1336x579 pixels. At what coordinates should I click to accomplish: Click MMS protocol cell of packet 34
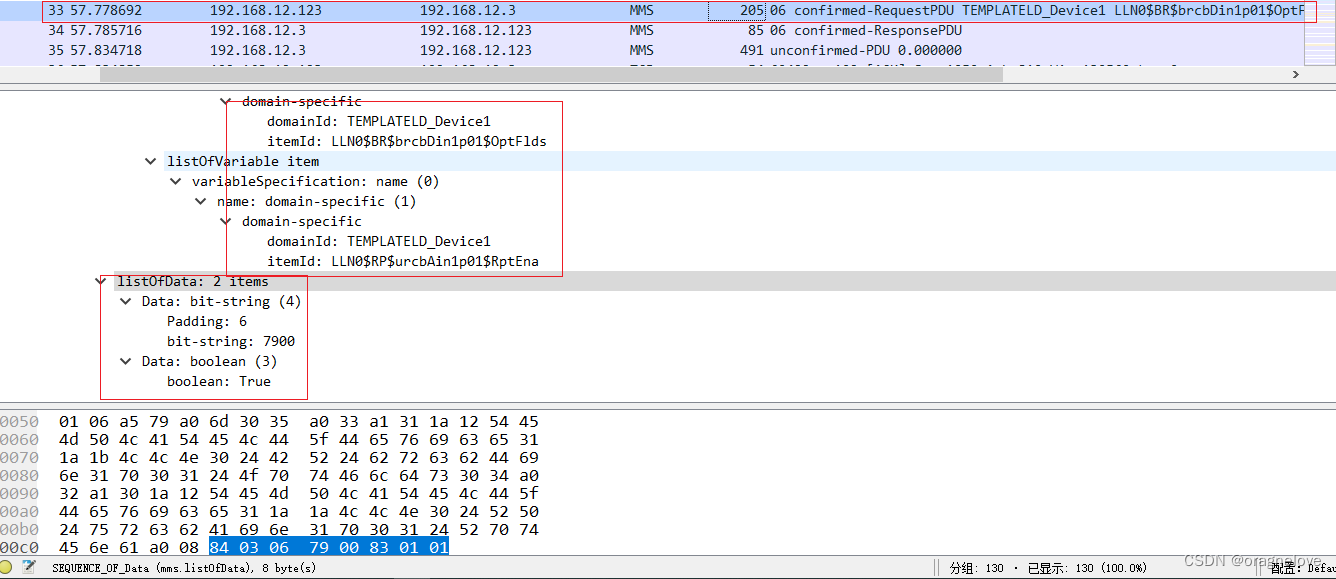pos(642,30)
